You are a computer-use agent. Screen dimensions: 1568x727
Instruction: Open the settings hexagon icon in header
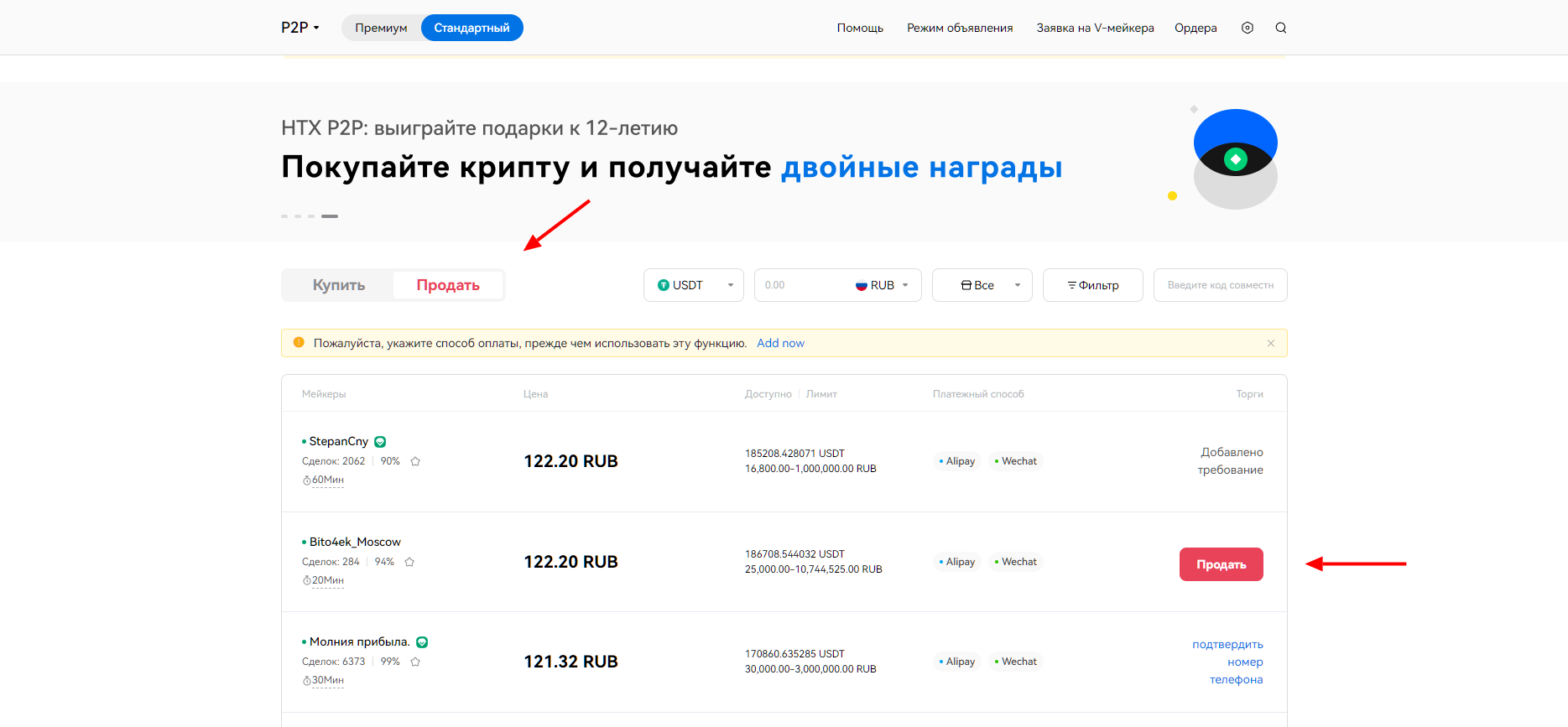coord(1248,28)
